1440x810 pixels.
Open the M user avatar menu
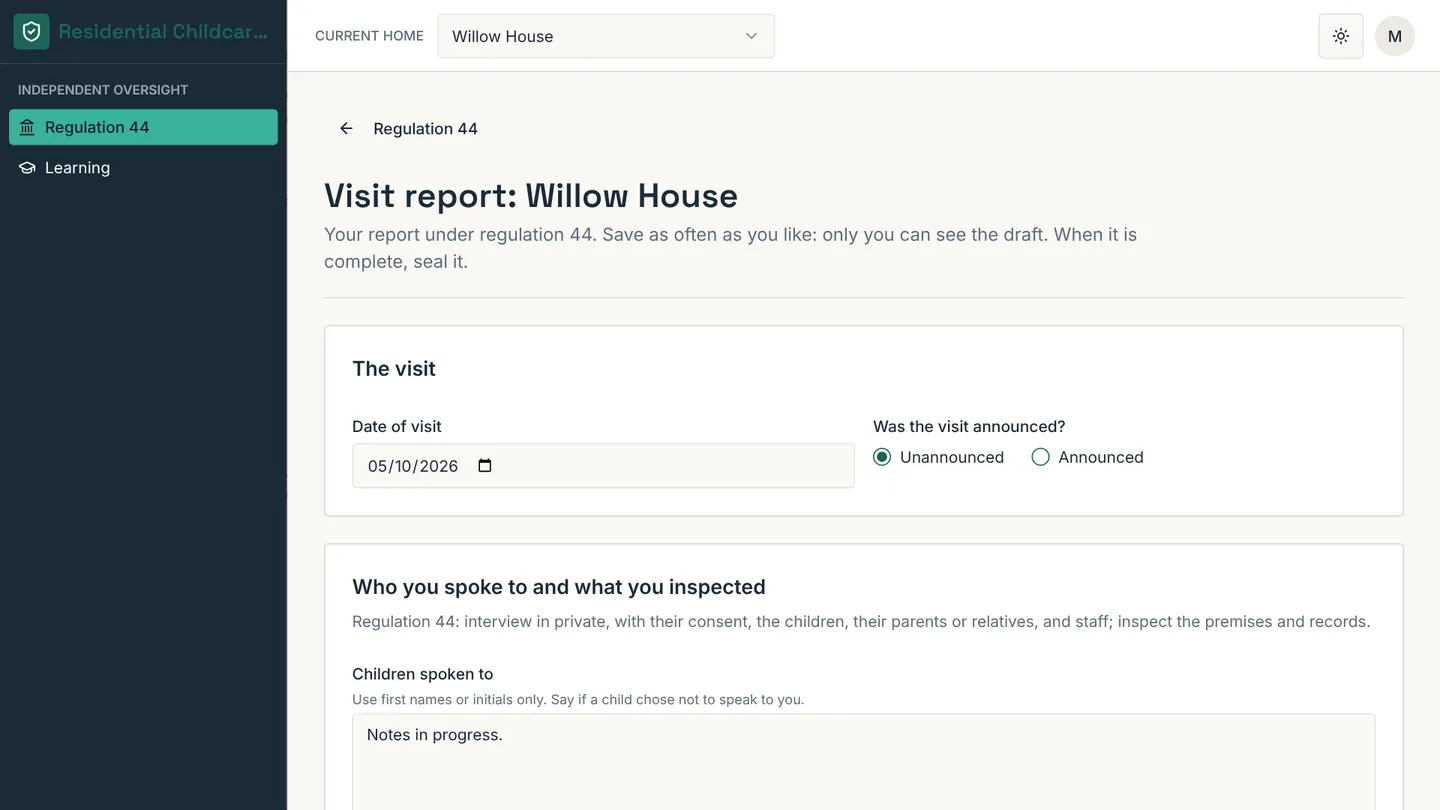[x=1395, y=36]
